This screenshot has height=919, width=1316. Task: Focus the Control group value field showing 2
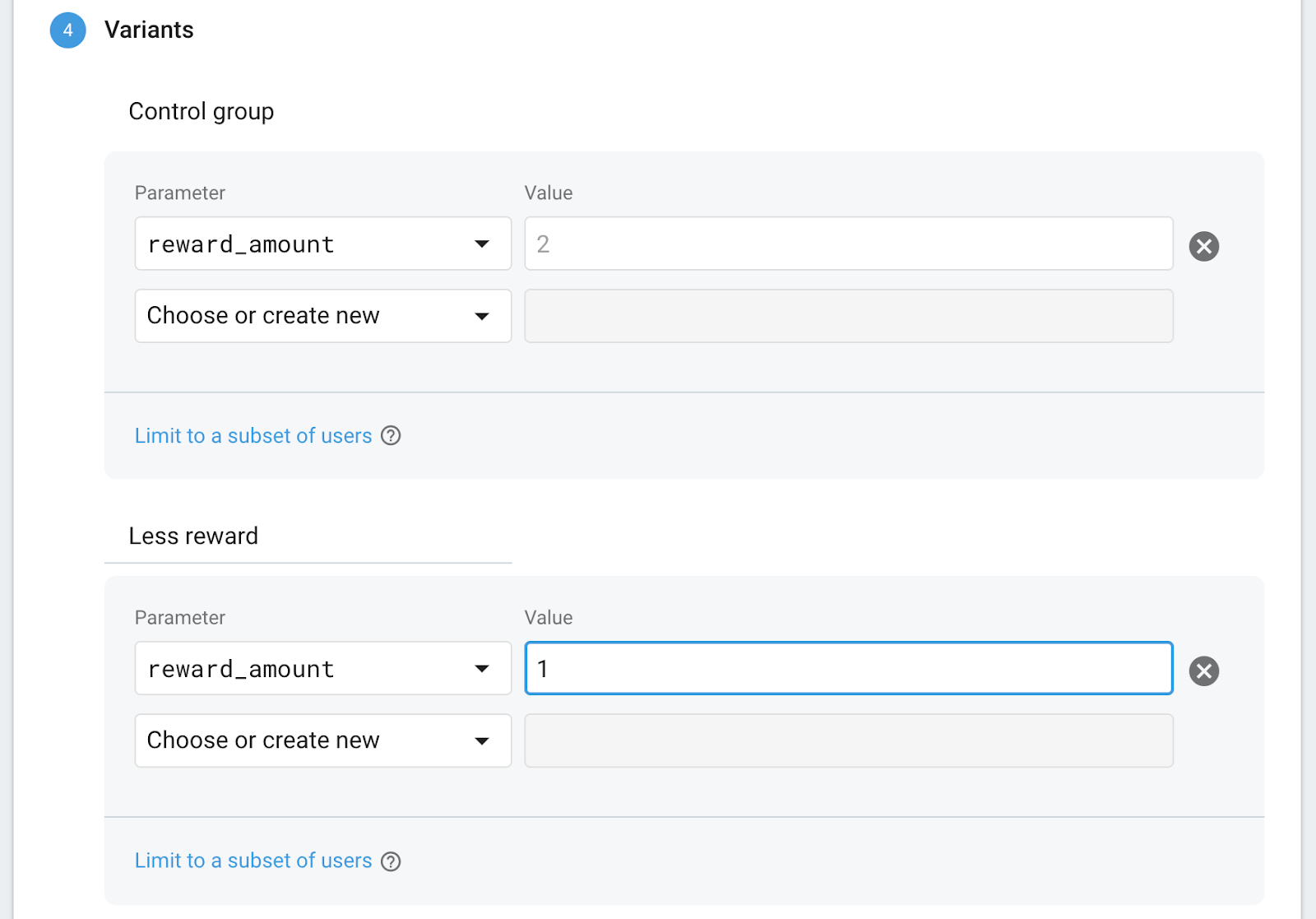pos(848,244)
